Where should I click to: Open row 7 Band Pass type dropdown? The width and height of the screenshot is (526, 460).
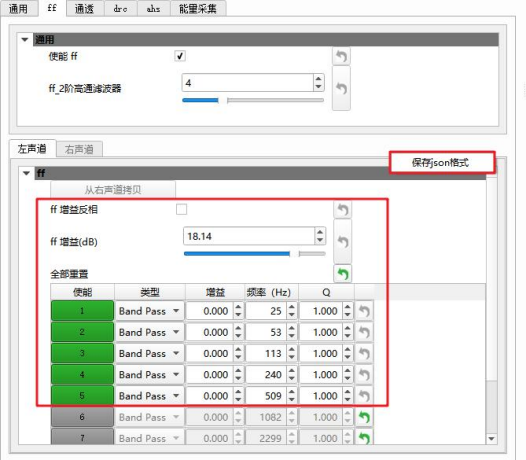(150, 438)
